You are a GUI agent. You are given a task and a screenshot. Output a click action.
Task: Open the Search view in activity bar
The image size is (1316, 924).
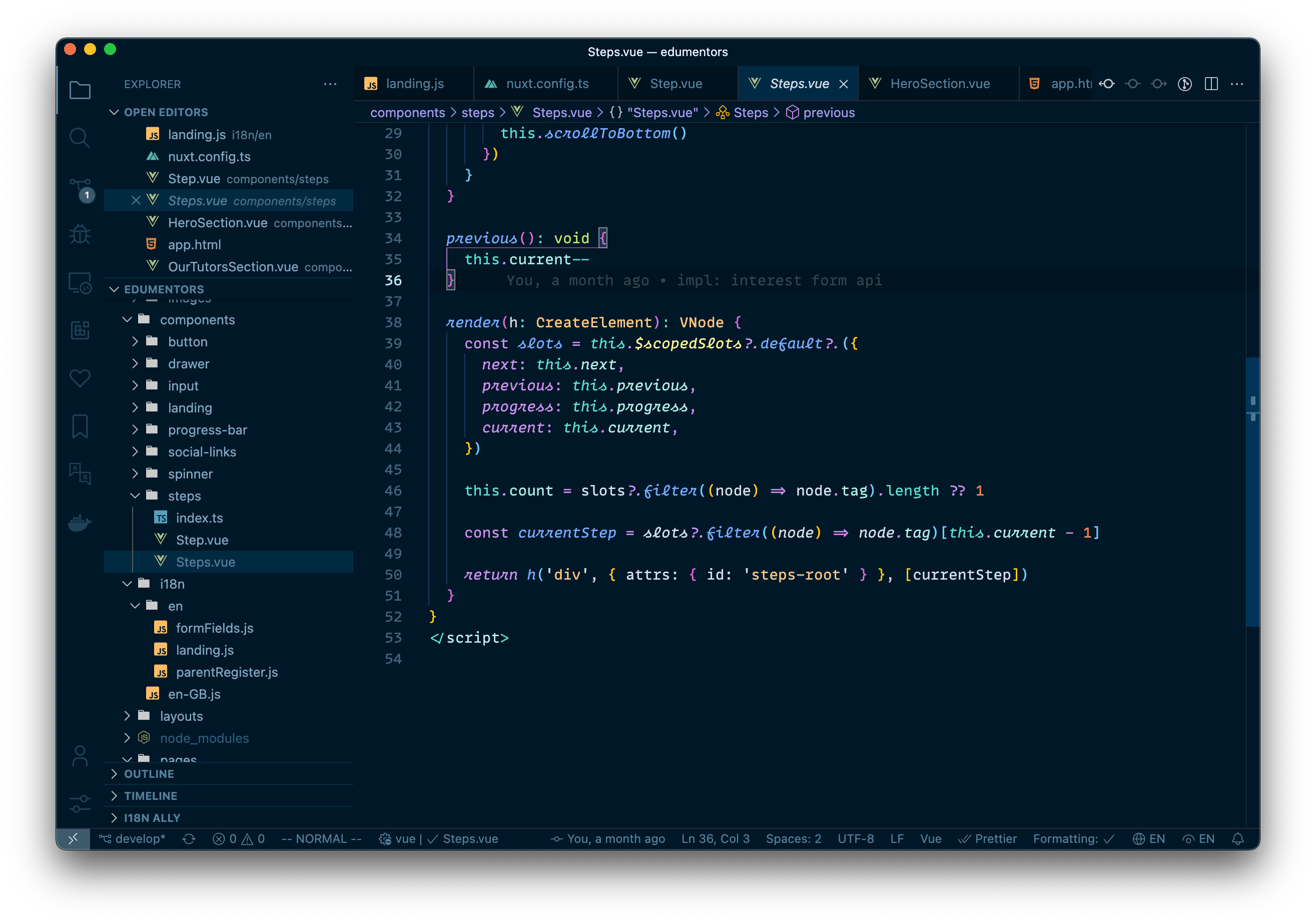click(80, 138)
